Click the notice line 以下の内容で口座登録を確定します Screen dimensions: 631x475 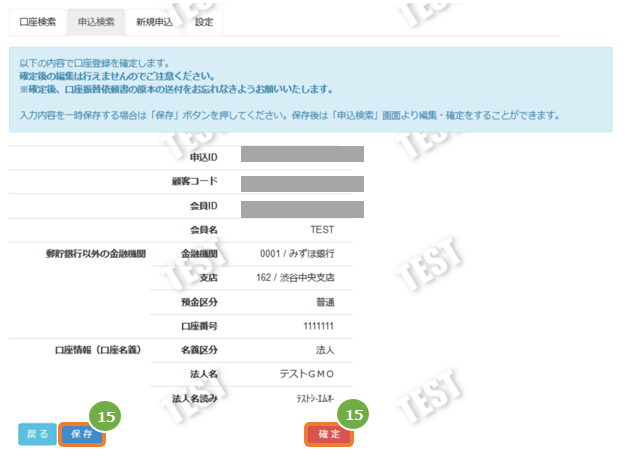pyautogui.click(x=95, y=63)
